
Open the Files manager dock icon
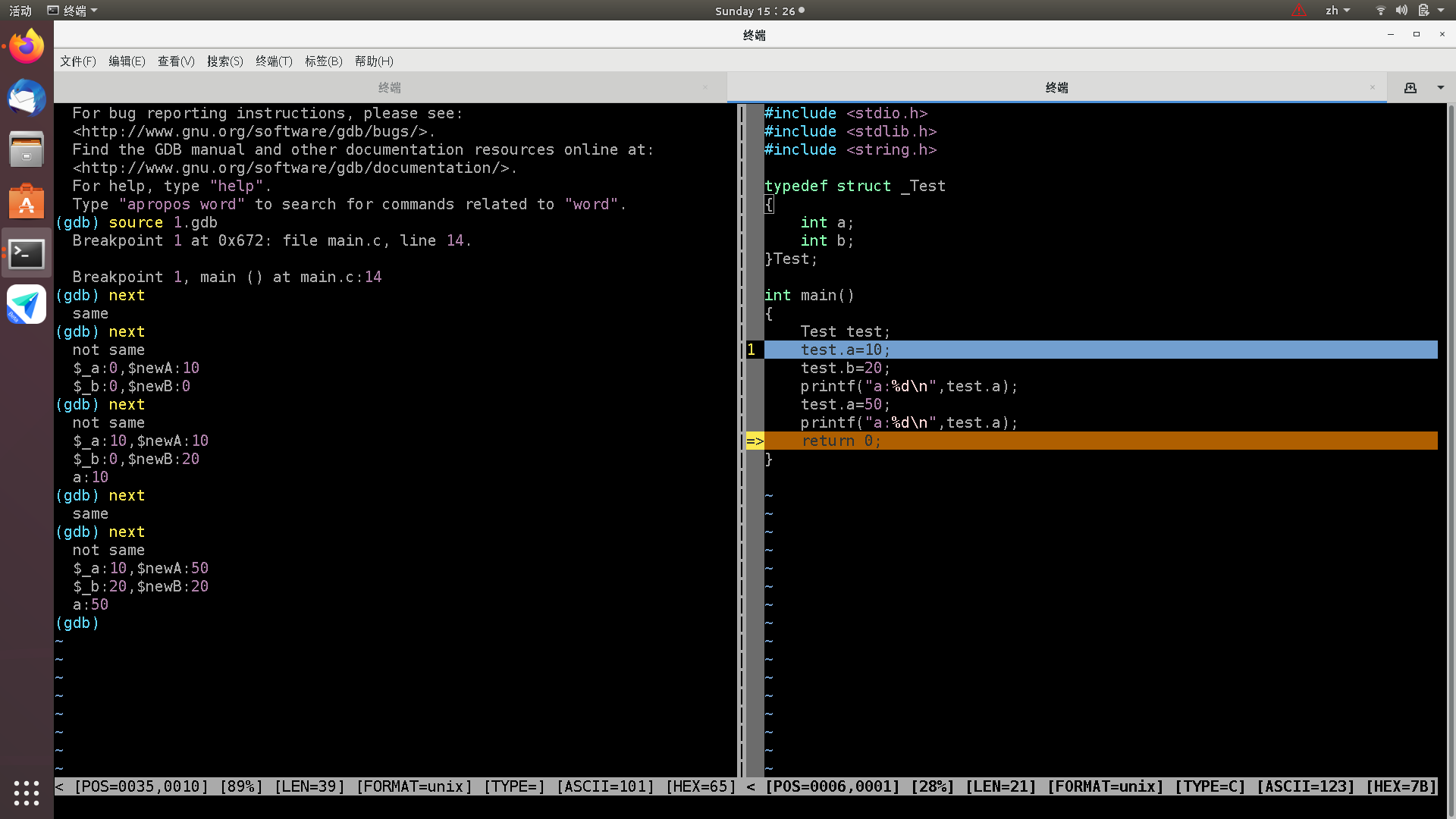coord(27,150)
